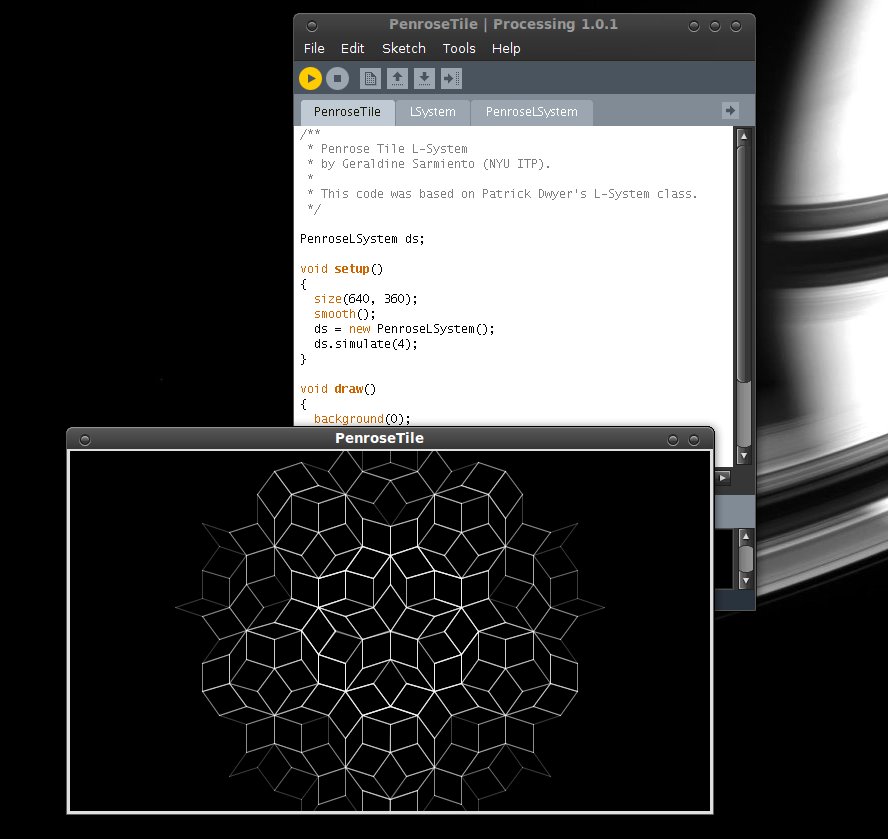Open the Edit menu
This screenshot has height=839, width=888.
coord(352,49)
